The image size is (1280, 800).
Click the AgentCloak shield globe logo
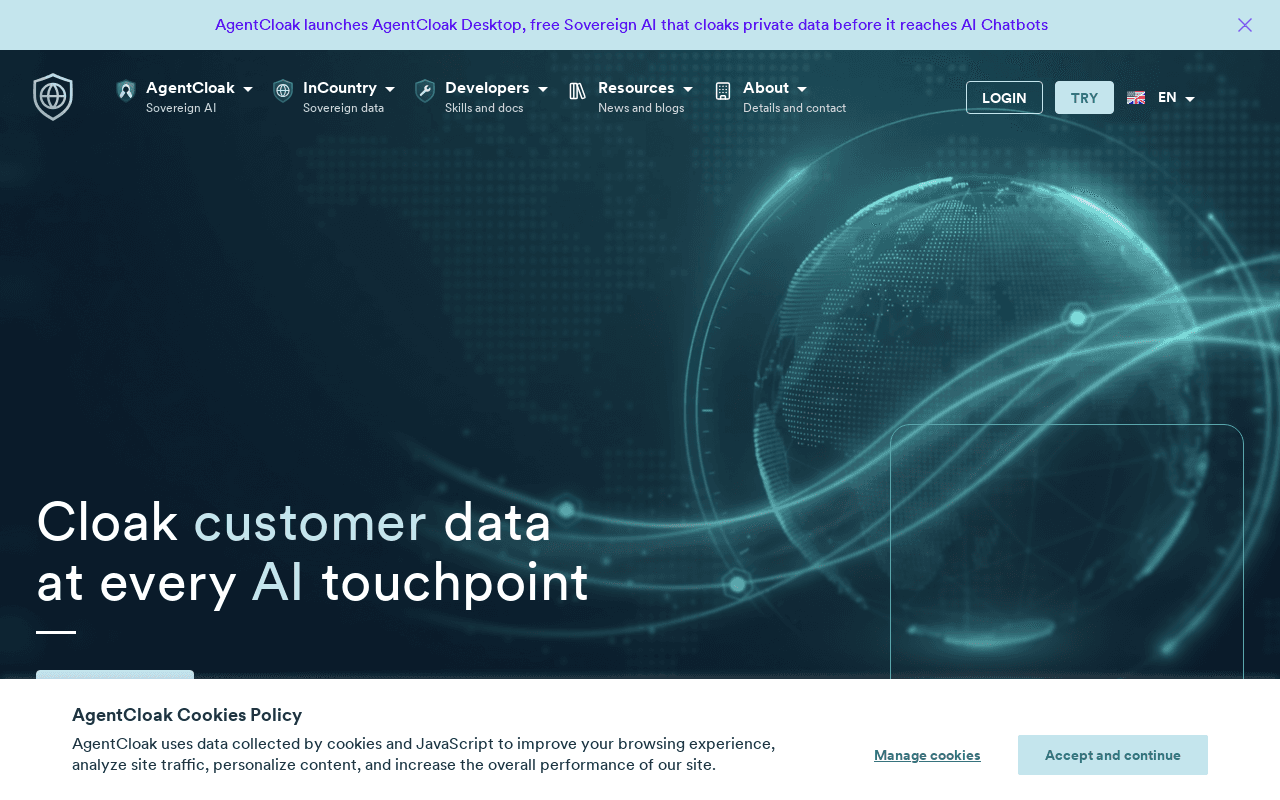point(53,97)
